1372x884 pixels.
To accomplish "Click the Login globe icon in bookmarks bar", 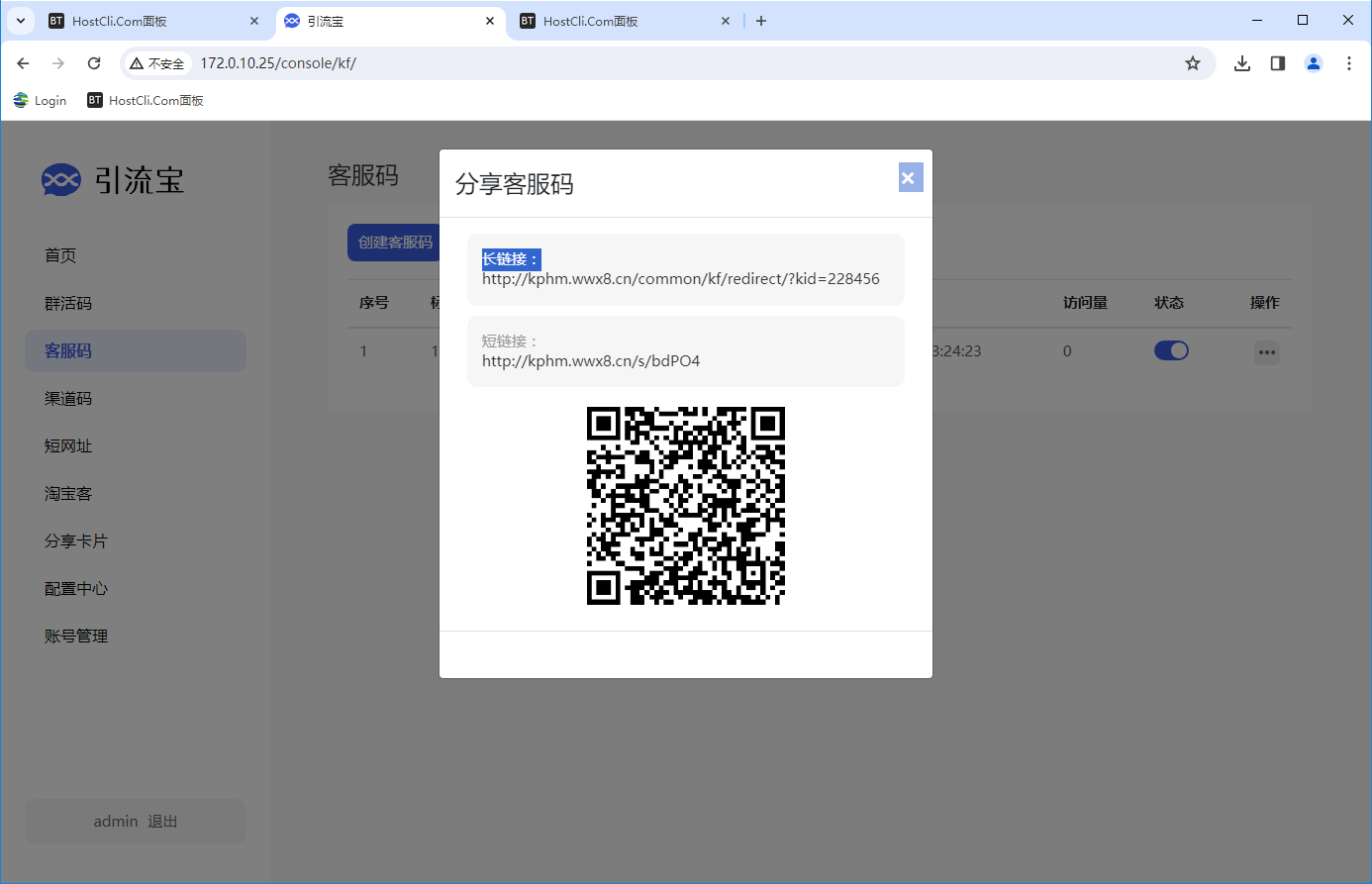I will (x=20, y=99).
